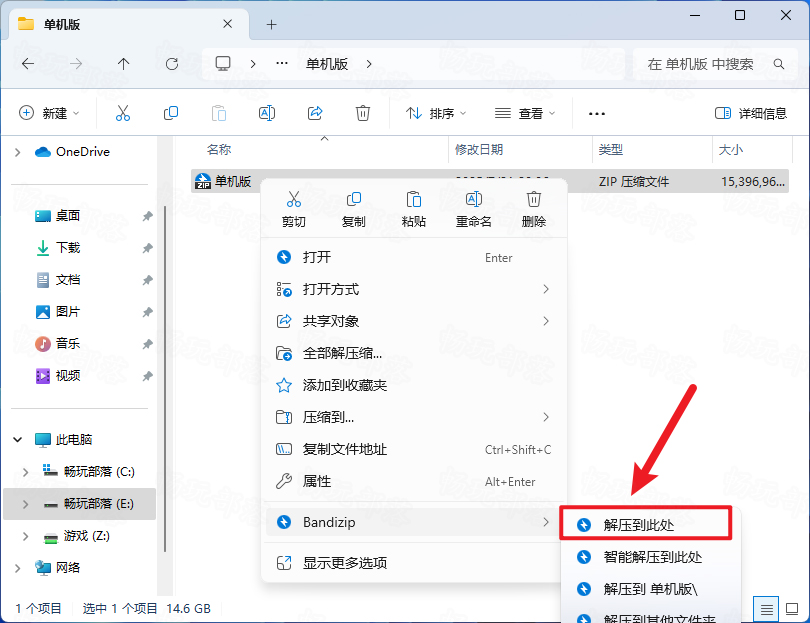Screen dimensions: 810x623
Task: Click the 在 单机版 中搜索 search box
Action: (714, 64)
